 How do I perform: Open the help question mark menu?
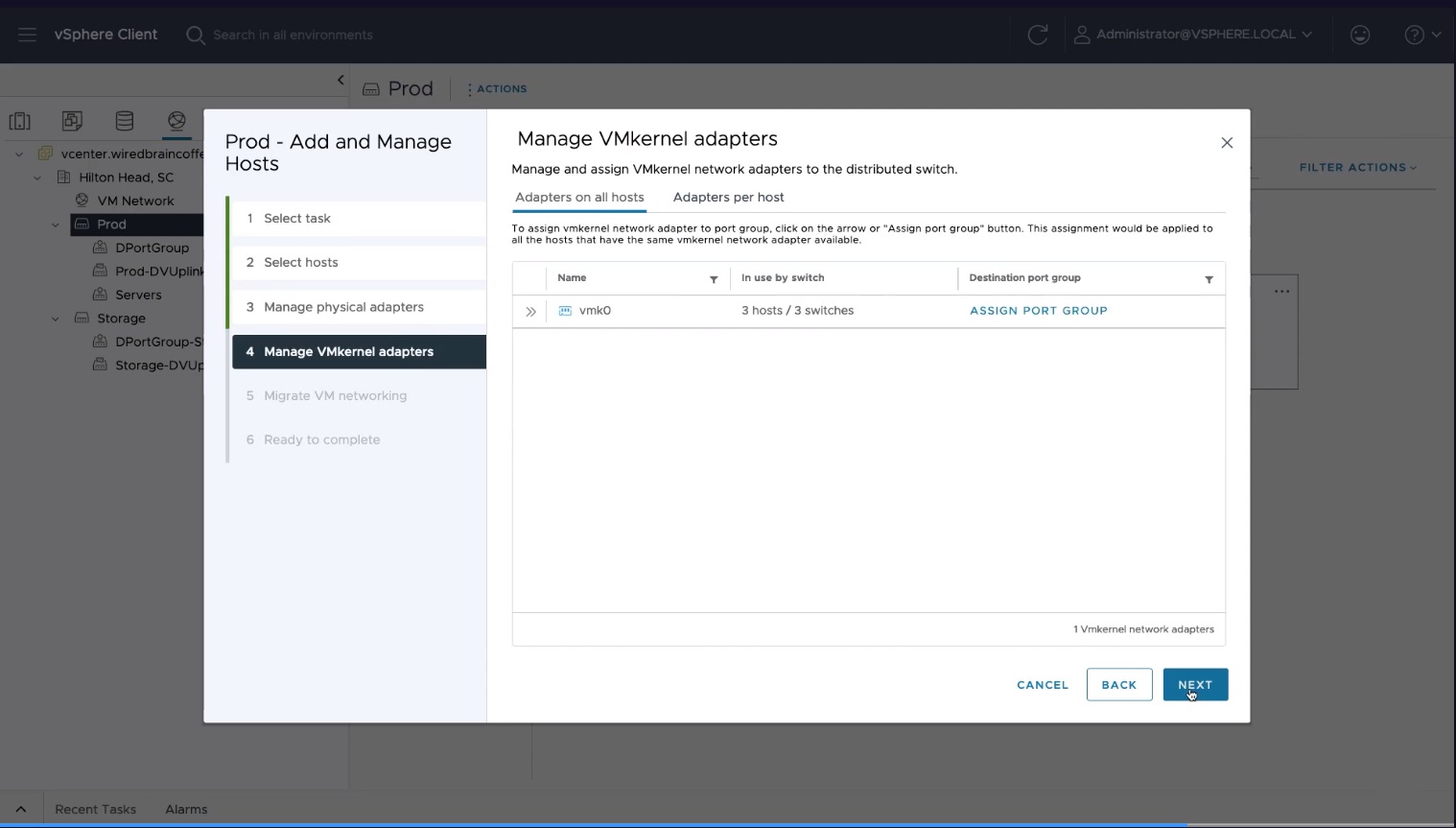1421,35
